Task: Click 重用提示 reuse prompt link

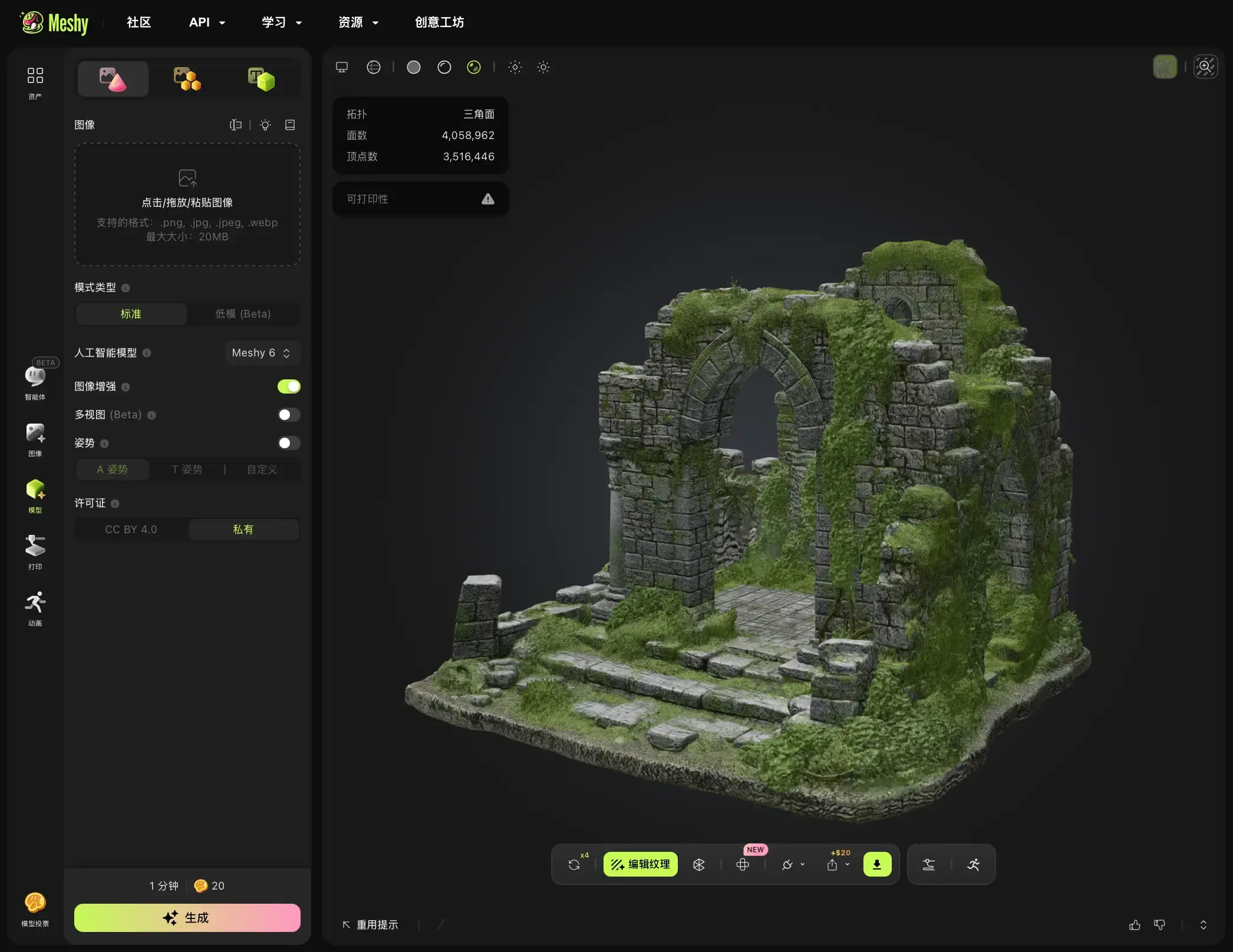Action: click(371, 925)
